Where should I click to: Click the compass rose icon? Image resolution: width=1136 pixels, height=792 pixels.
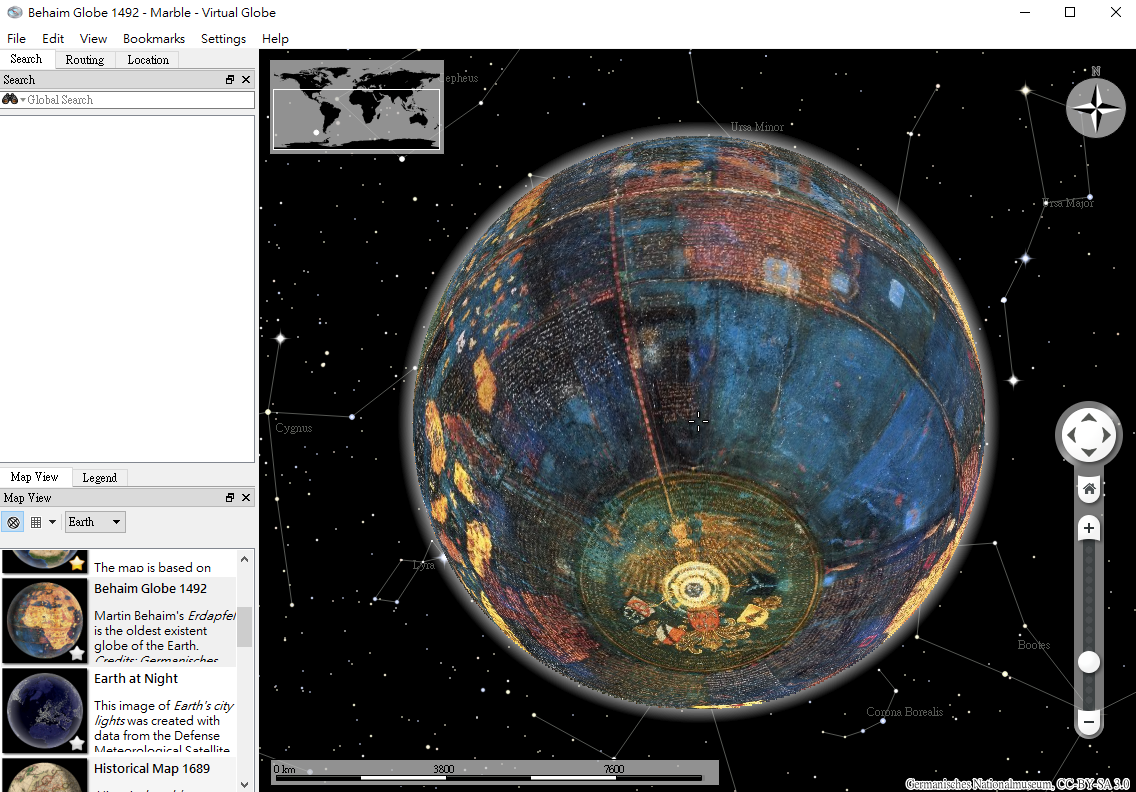pyautogui.click(x=1095, y=108)
